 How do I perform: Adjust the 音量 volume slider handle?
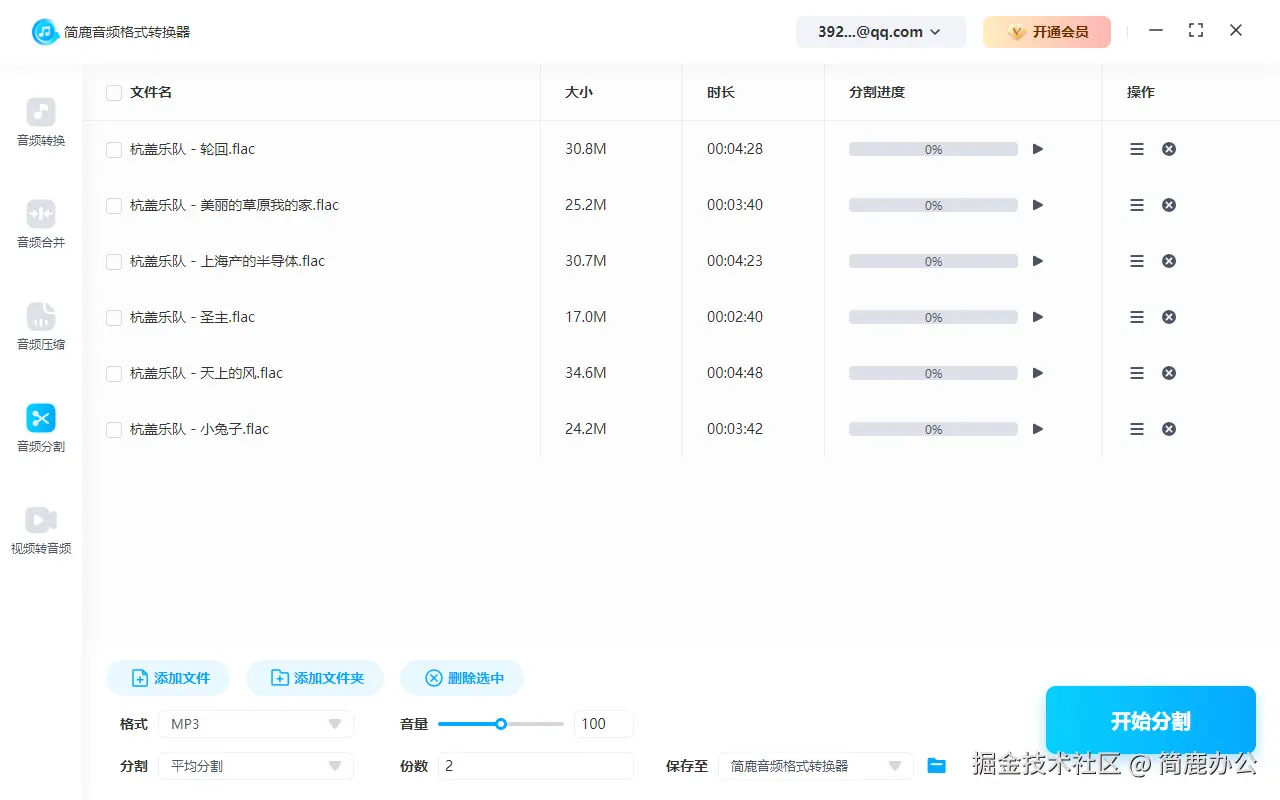(x=501, y=724)
